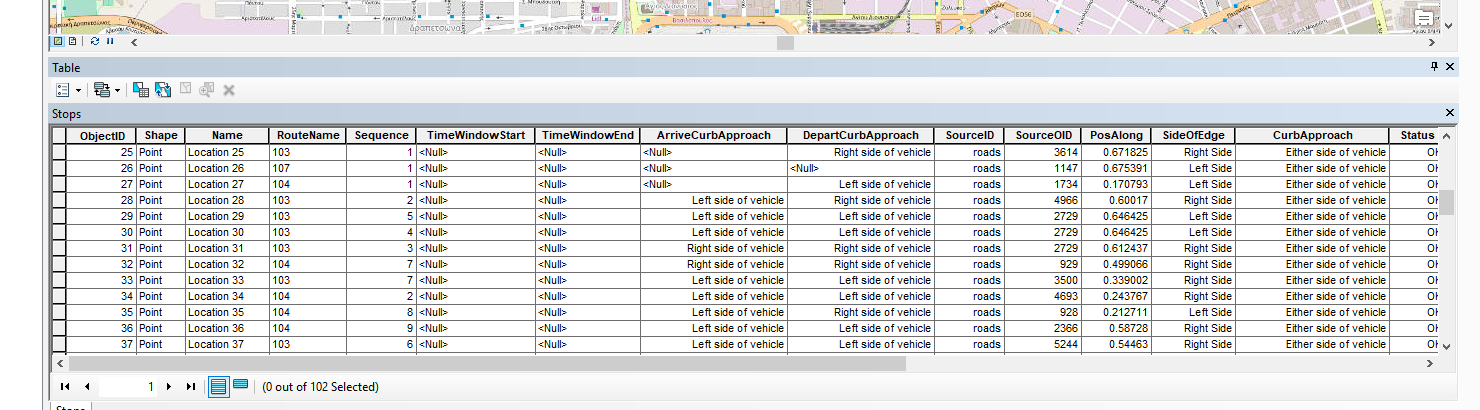Click Name cell 'Location 28'

(227, 200)
